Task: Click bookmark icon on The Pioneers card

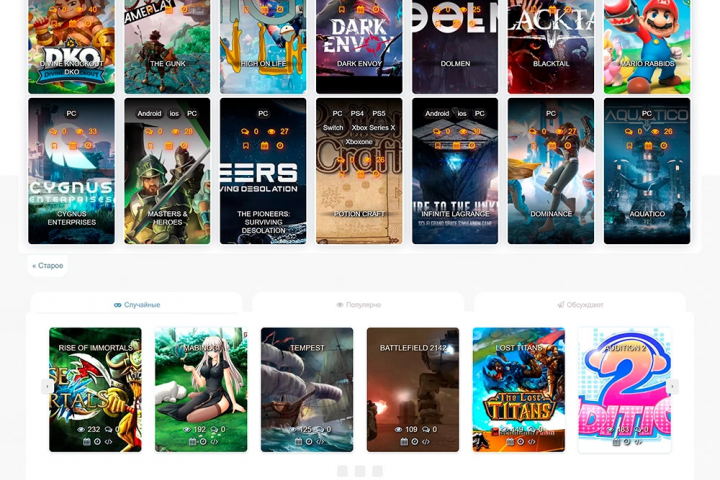Action: (246, 146)
